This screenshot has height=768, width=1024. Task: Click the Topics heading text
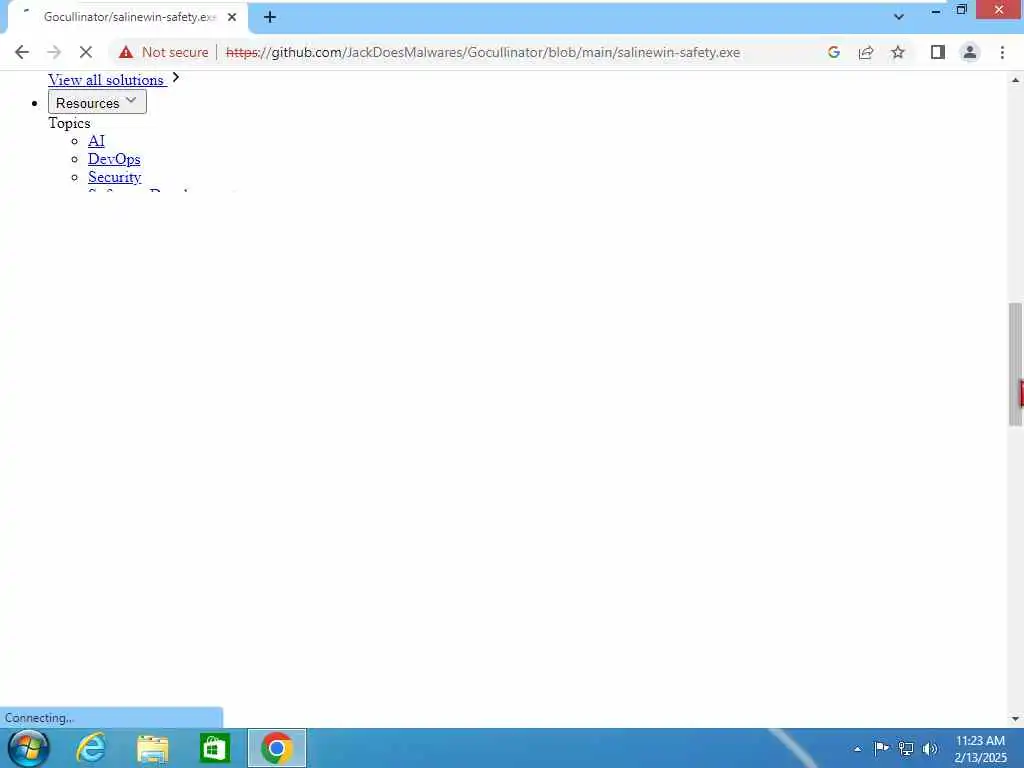(69, 123)
